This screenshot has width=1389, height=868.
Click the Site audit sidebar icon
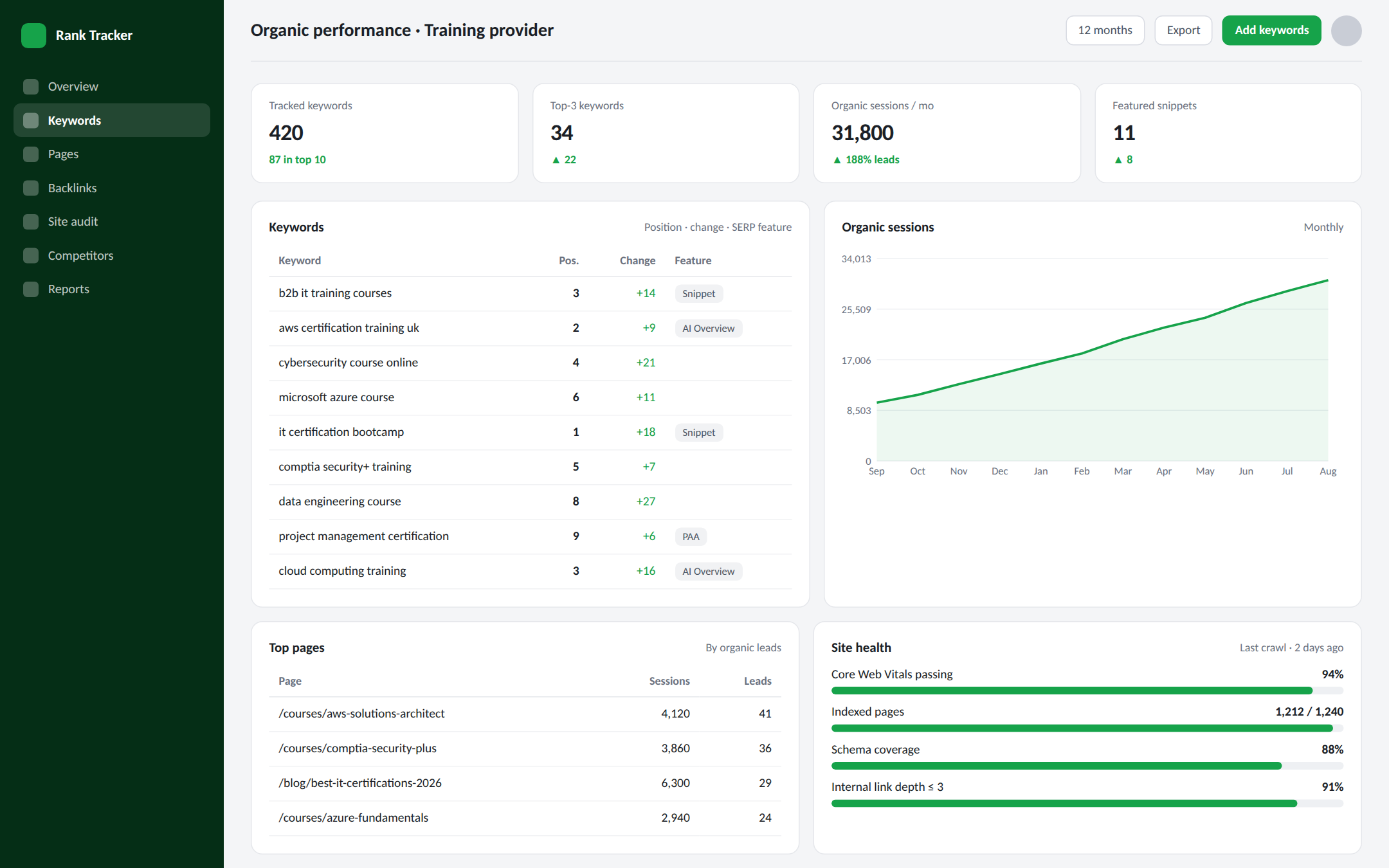31,221
